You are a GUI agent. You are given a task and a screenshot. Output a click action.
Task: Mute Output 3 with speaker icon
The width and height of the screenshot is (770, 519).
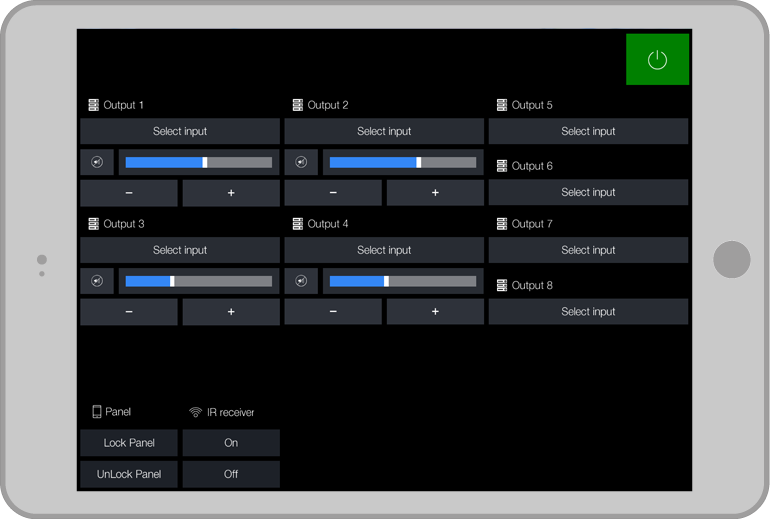pos(97,281)
